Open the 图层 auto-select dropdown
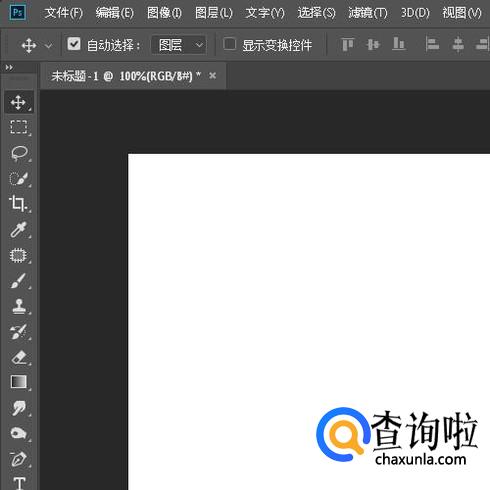 179,45
